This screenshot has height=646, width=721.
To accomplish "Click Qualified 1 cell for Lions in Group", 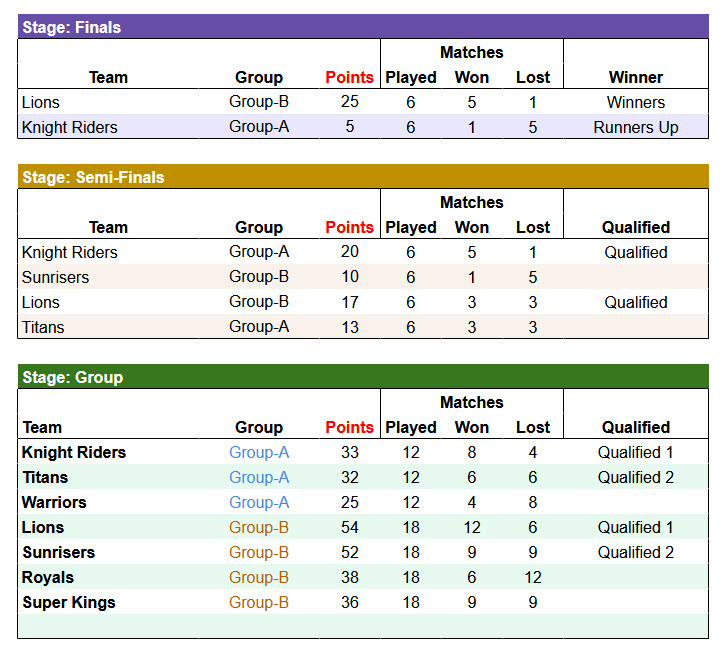I will pos(635,527).
